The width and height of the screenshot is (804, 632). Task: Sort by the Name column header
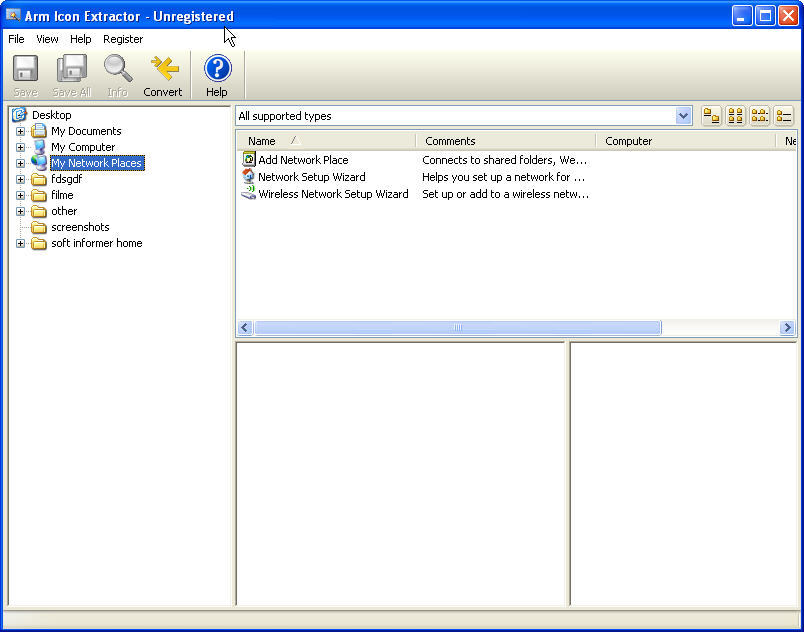click(x=326, y=140)
